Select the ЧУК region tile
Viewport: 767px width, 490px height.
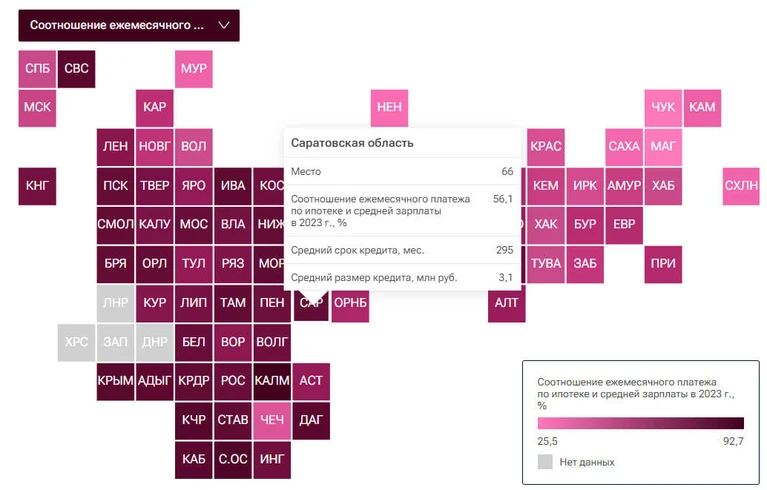point(663,108)
